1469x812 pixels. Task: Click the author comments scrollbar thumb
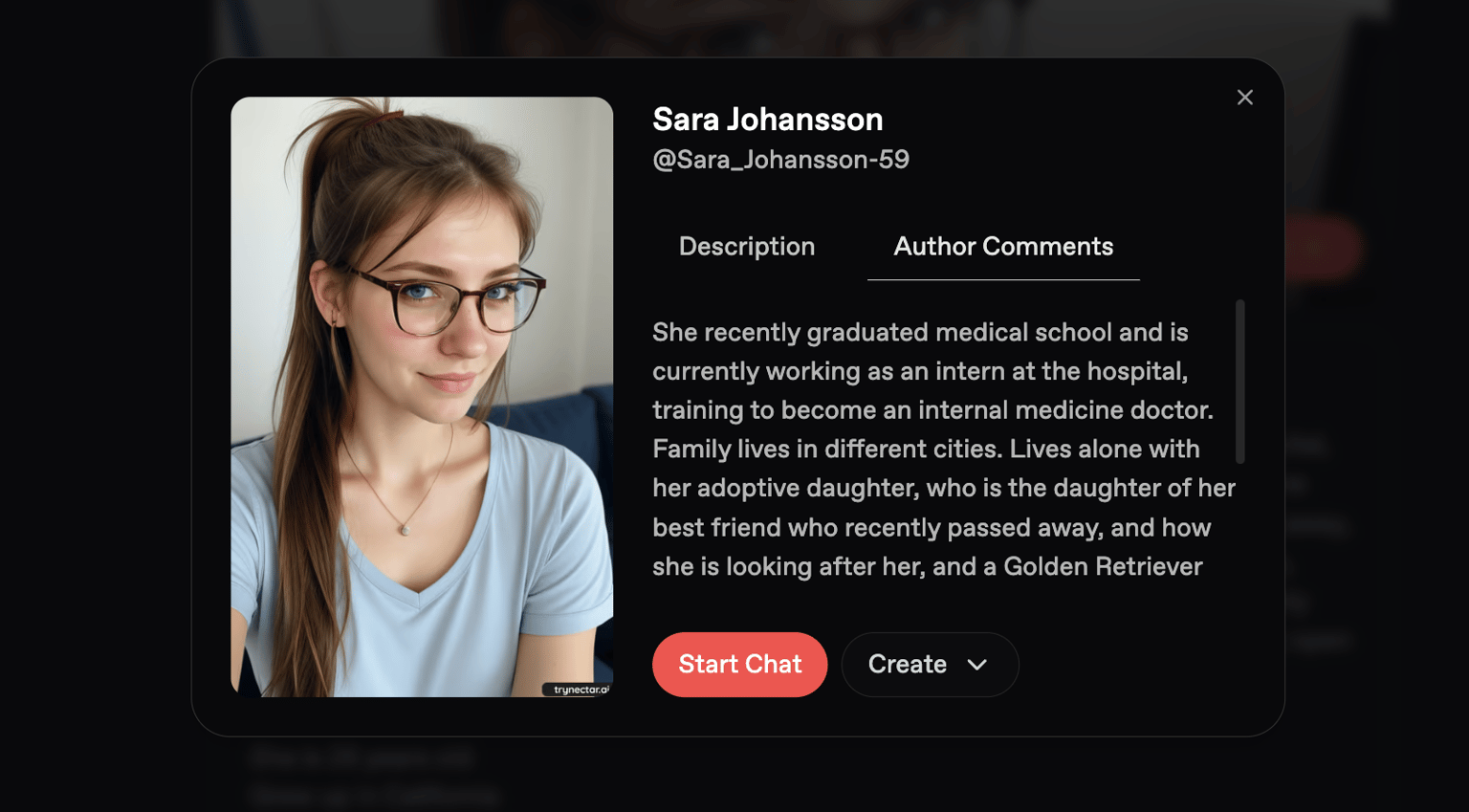point(1239,382)
